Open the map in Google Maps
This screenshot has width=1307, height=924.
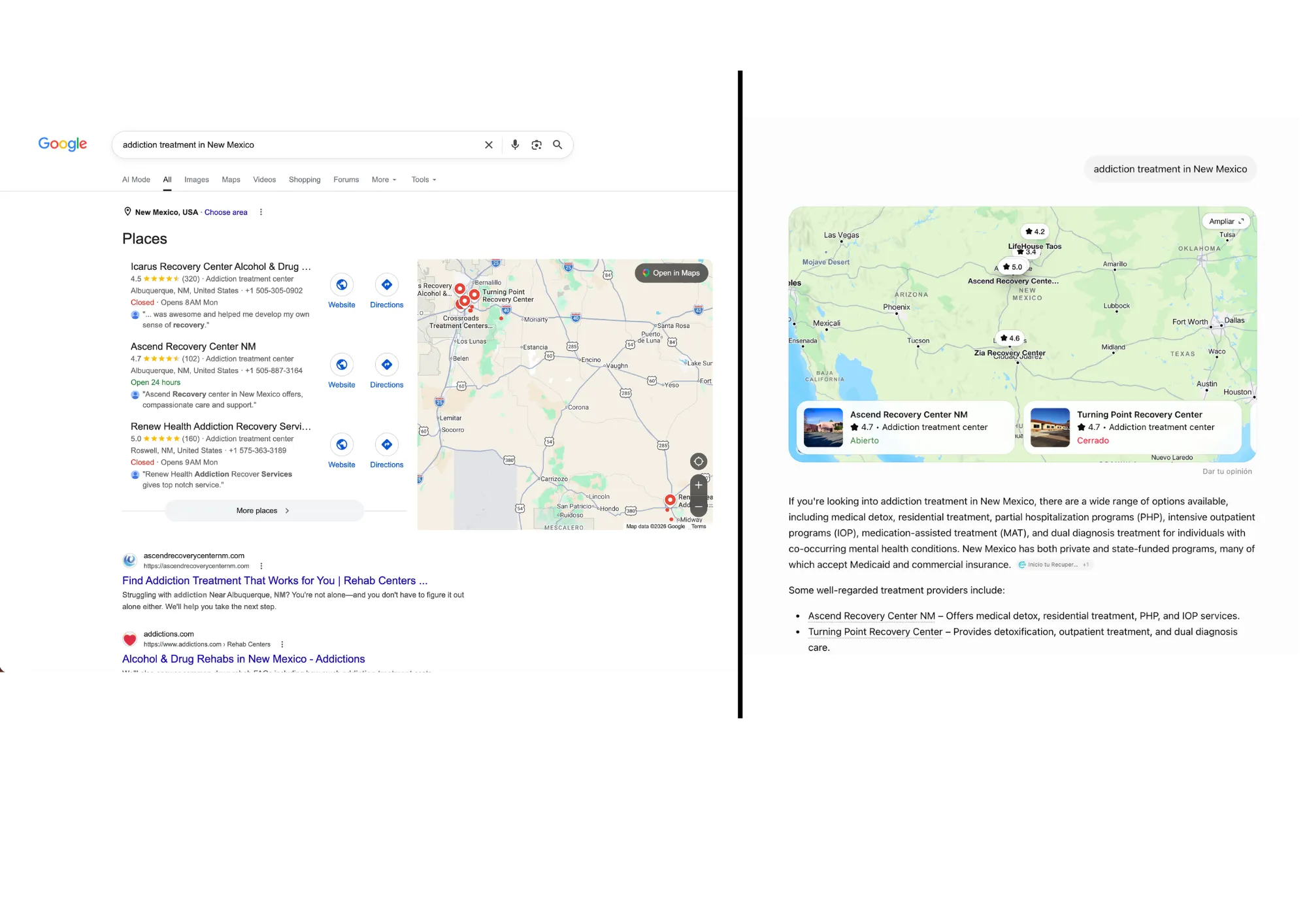click(671, 273)
